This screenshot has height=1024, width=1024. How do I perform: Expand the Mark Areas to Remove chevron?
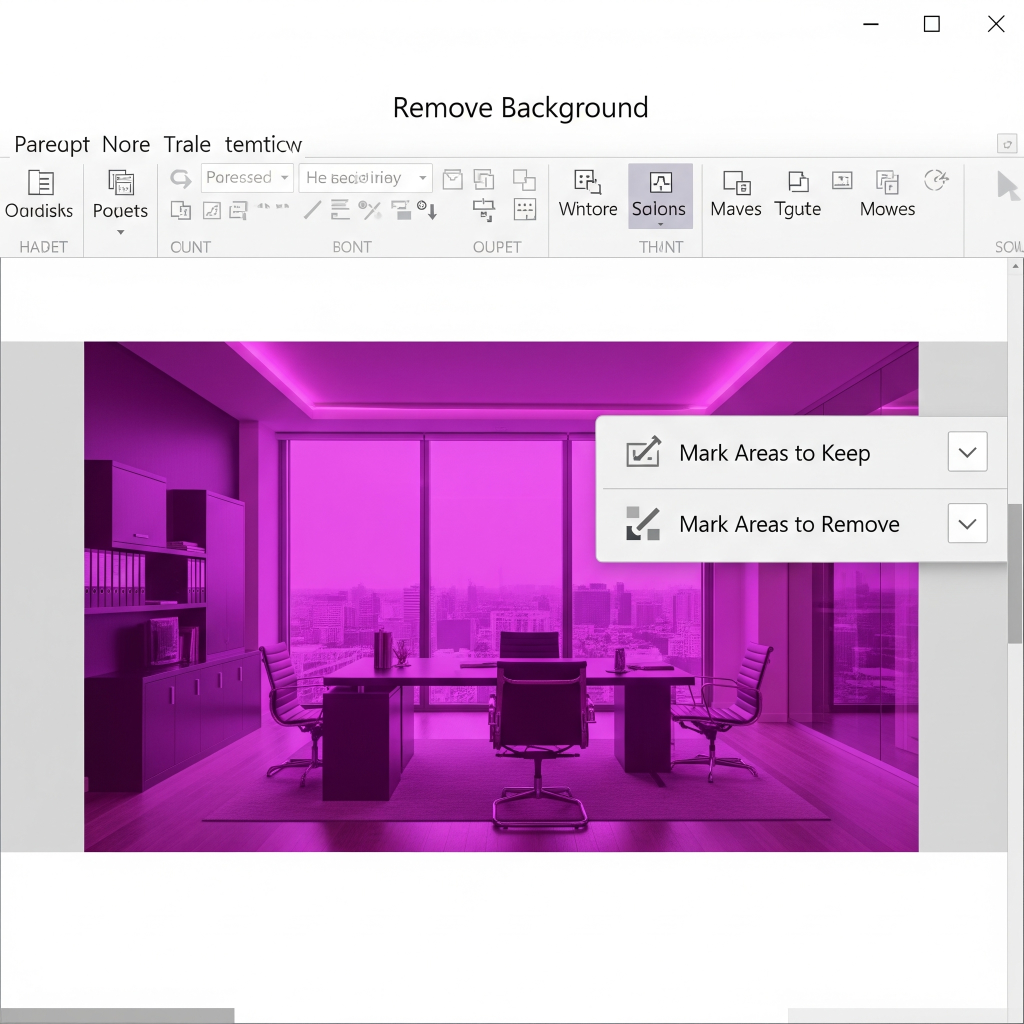(x=967, y=523)
